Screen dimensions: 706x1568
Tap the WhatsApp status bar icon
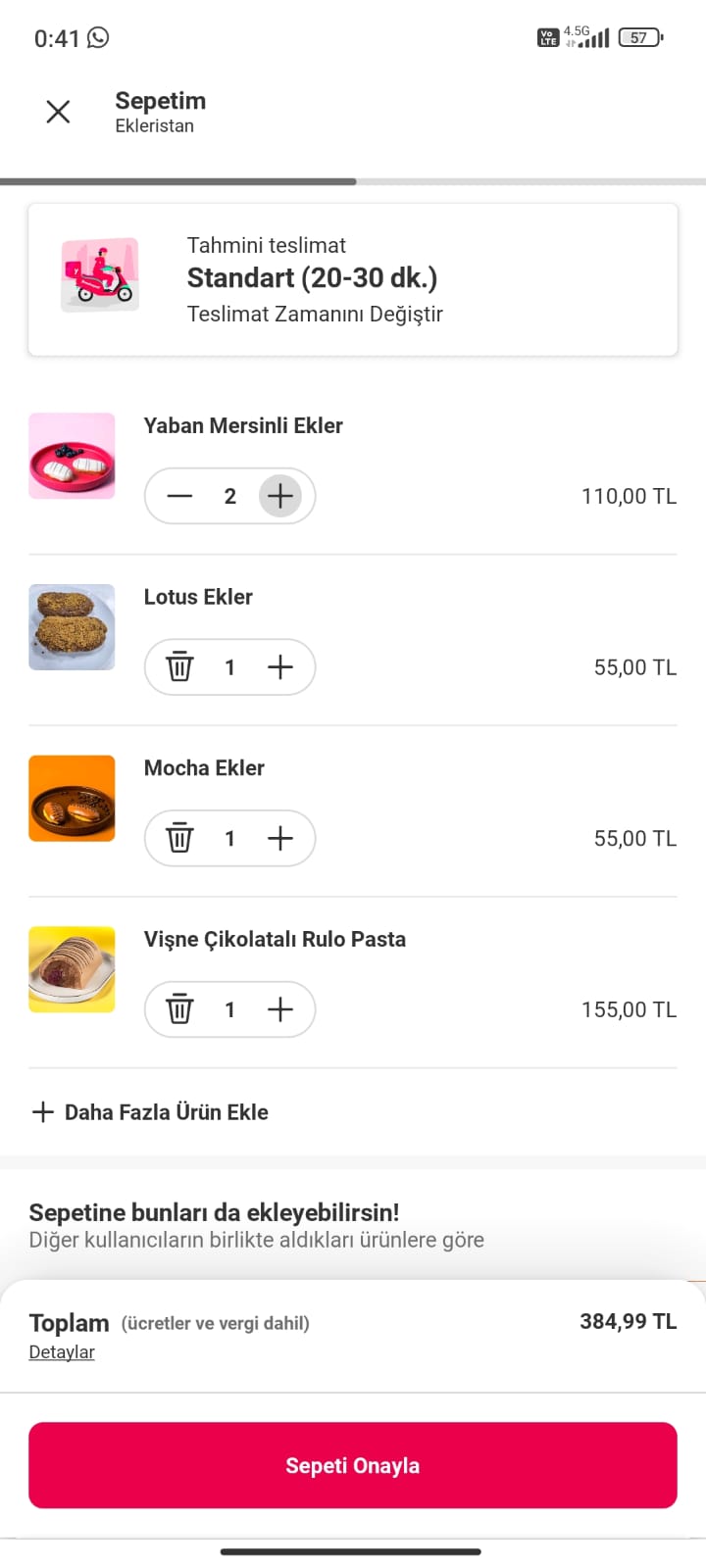click(98, 37)
